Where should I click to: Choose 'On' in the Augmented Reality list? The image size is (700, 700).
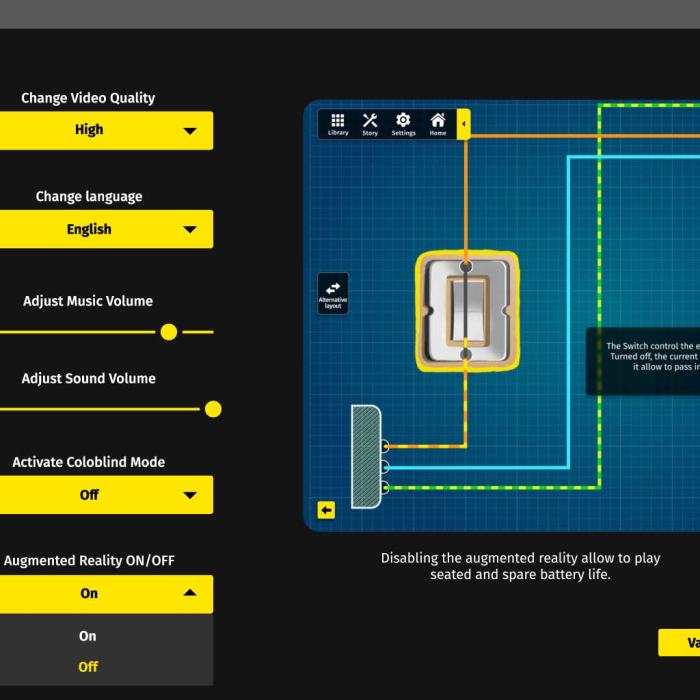[89, 636]
